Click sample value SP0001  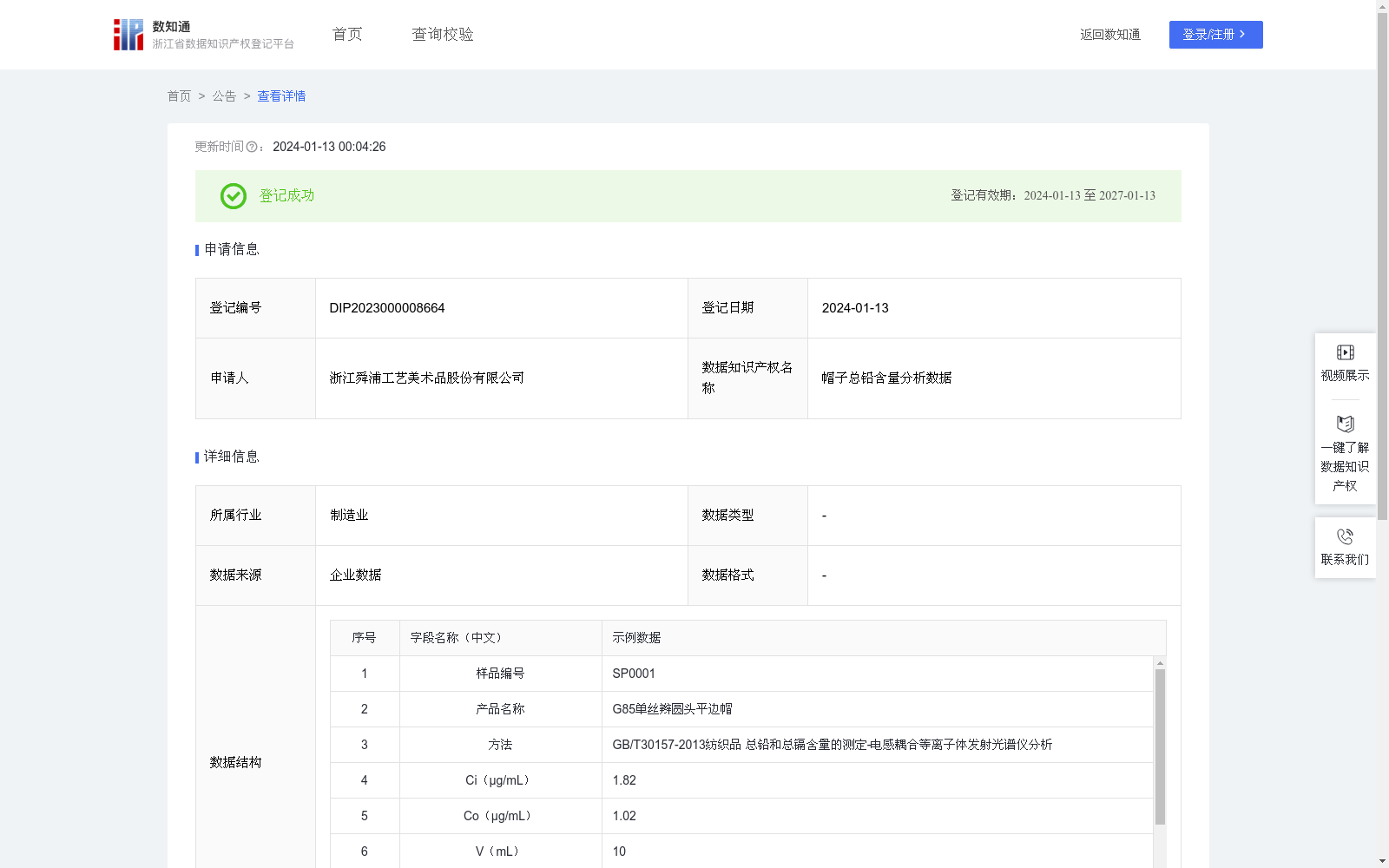(634, 674)
